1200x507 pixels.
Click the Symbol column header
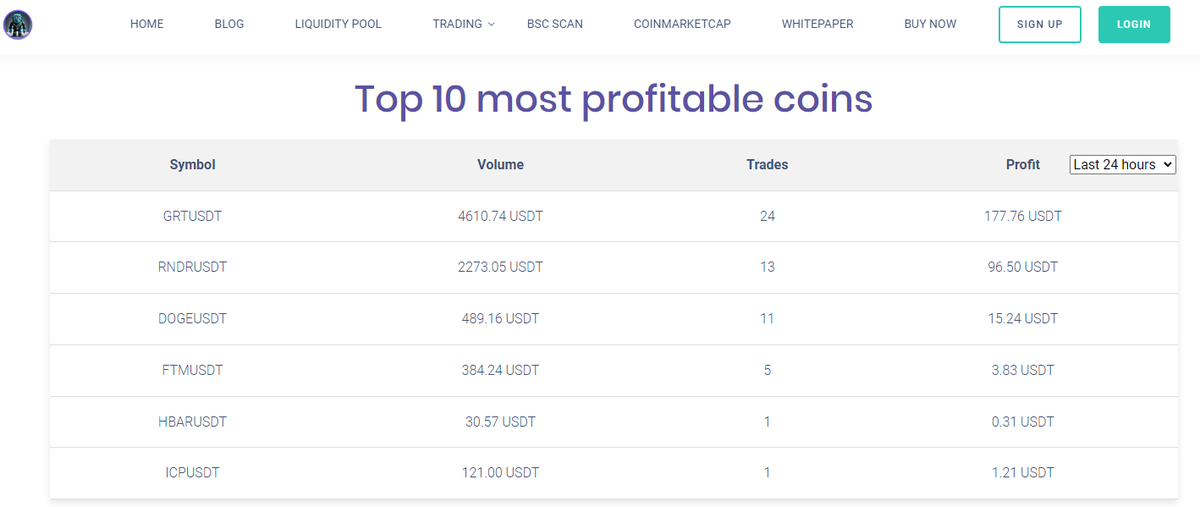pos(192,165)
